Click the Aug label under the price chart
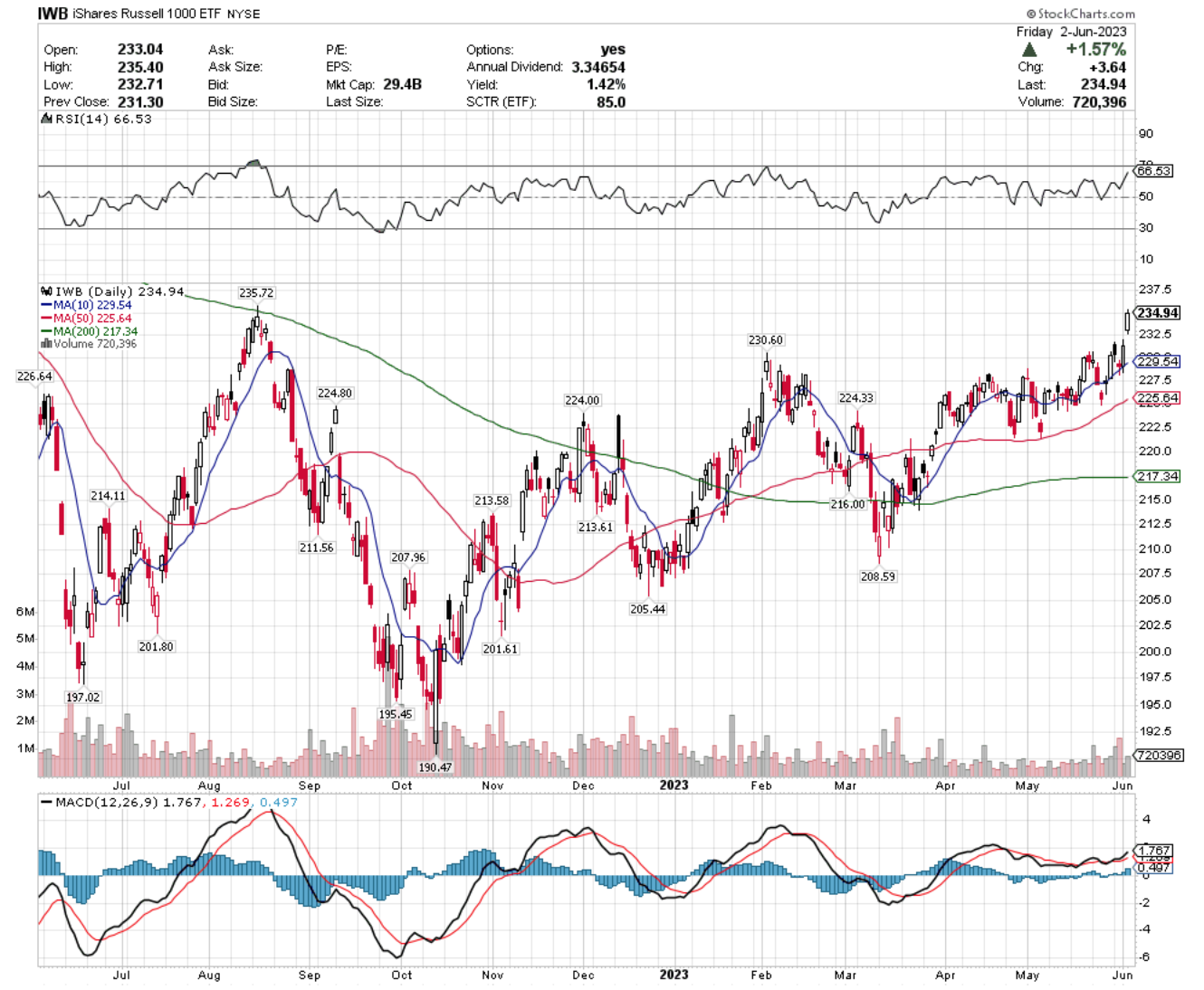 pos(209,785)
